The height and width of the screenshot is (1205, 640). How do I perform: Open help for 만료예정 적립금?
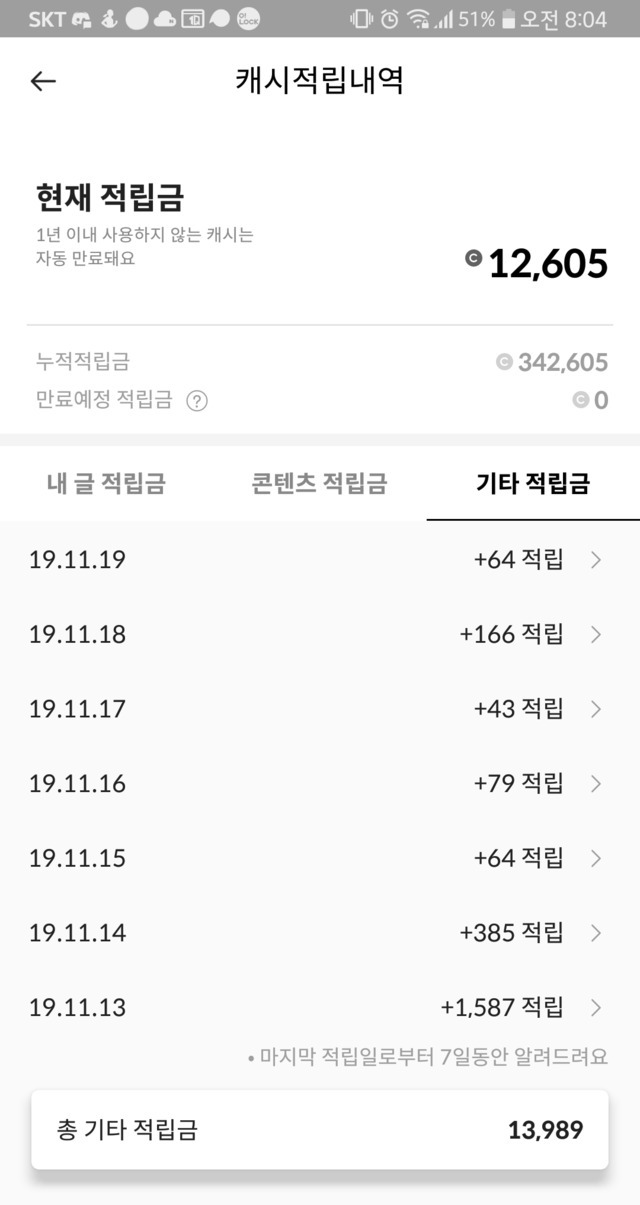(197, 401)
